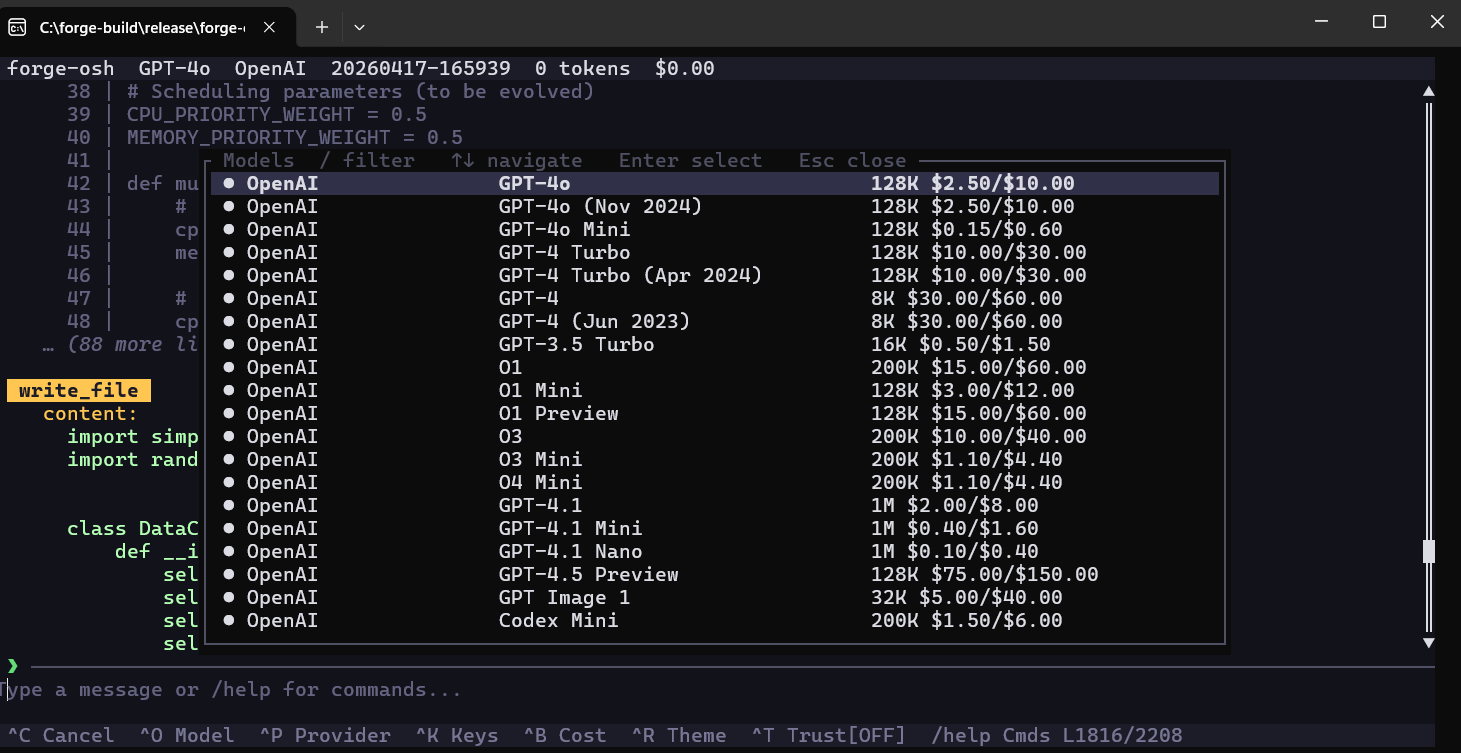The height and width of the screenshot is (753, 1461).
Task: Open ^K Keys in the footer
Action: pos(457,736)
